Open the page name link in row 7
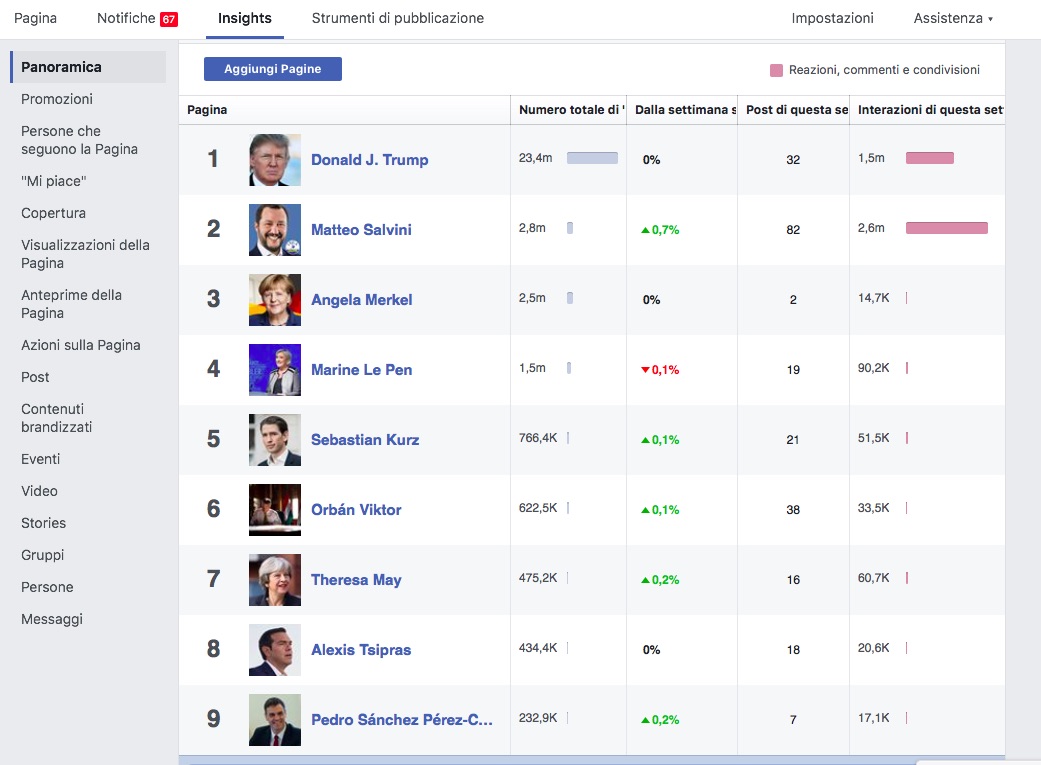Viewport: 1041px width, 765px height. tap(356, 580)
